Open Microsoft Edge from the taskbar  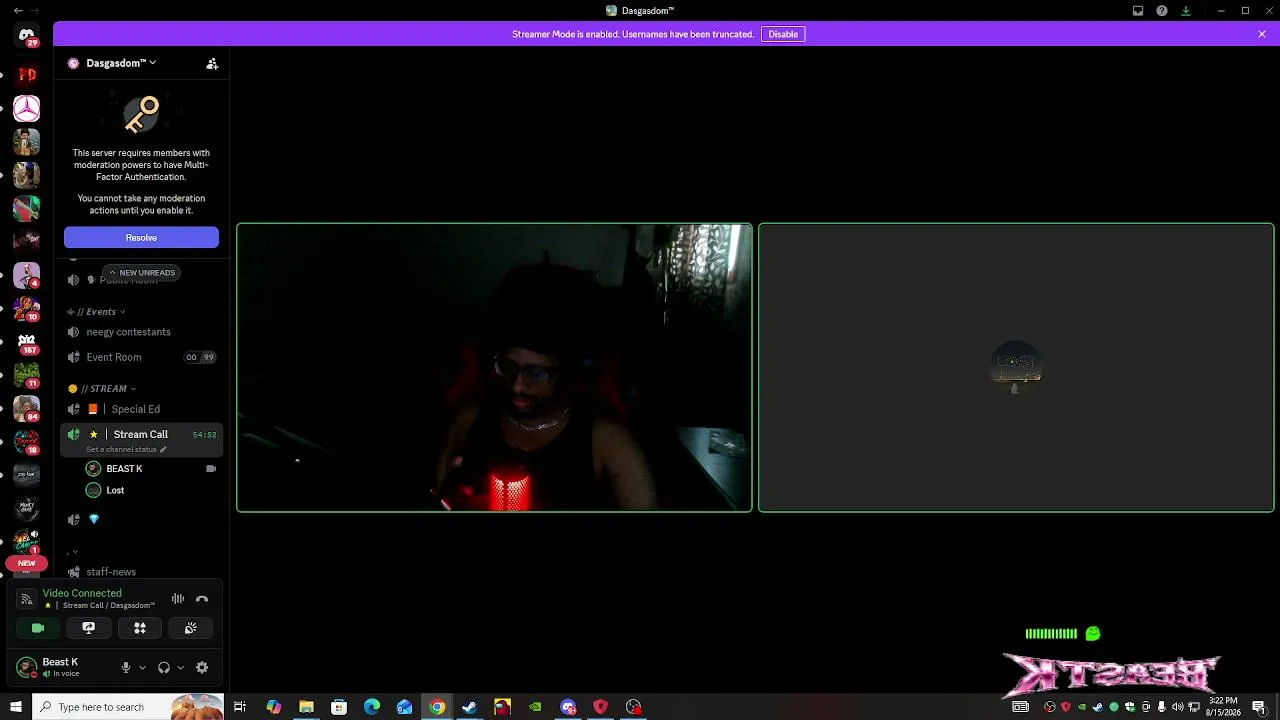click(372, 707)
